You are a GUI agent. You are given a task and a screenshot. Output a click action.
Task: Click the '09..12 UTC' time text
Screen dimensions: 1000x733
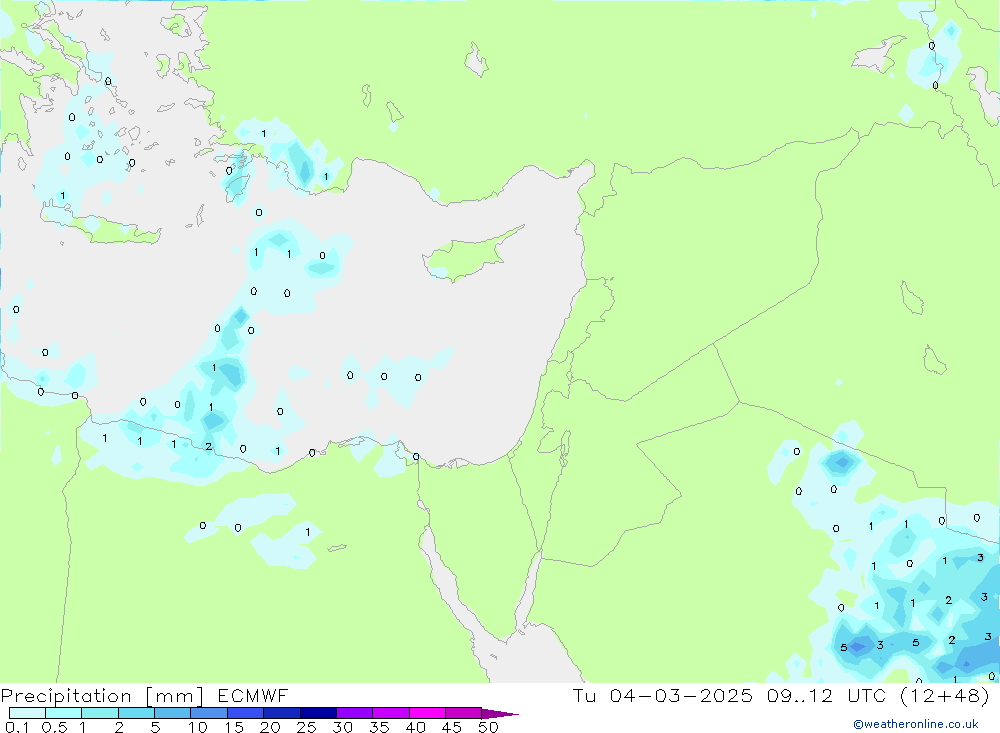(828, 696)
